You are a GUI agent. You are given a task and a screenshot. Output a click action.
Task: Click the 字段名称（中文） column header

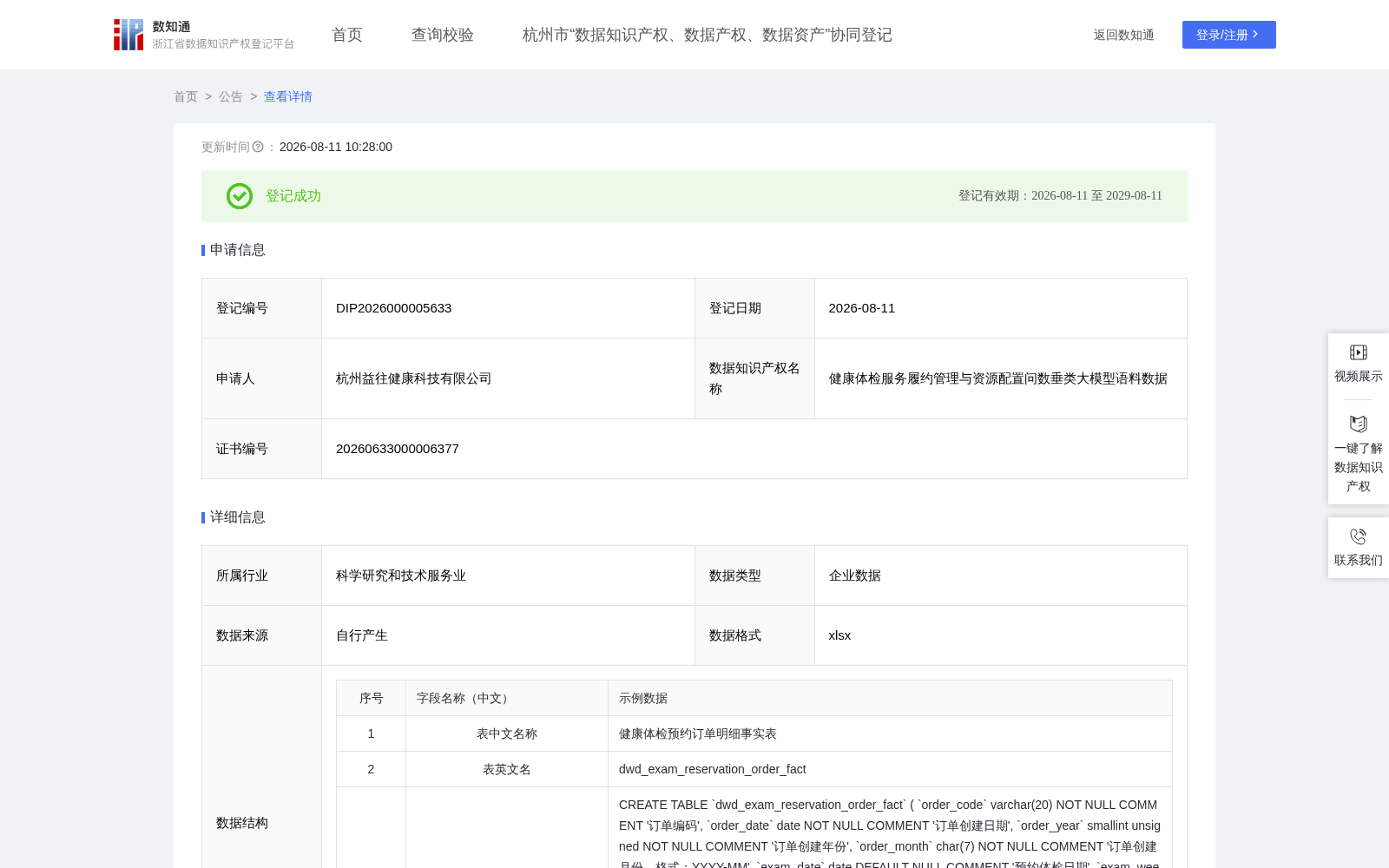coord(507,698)
